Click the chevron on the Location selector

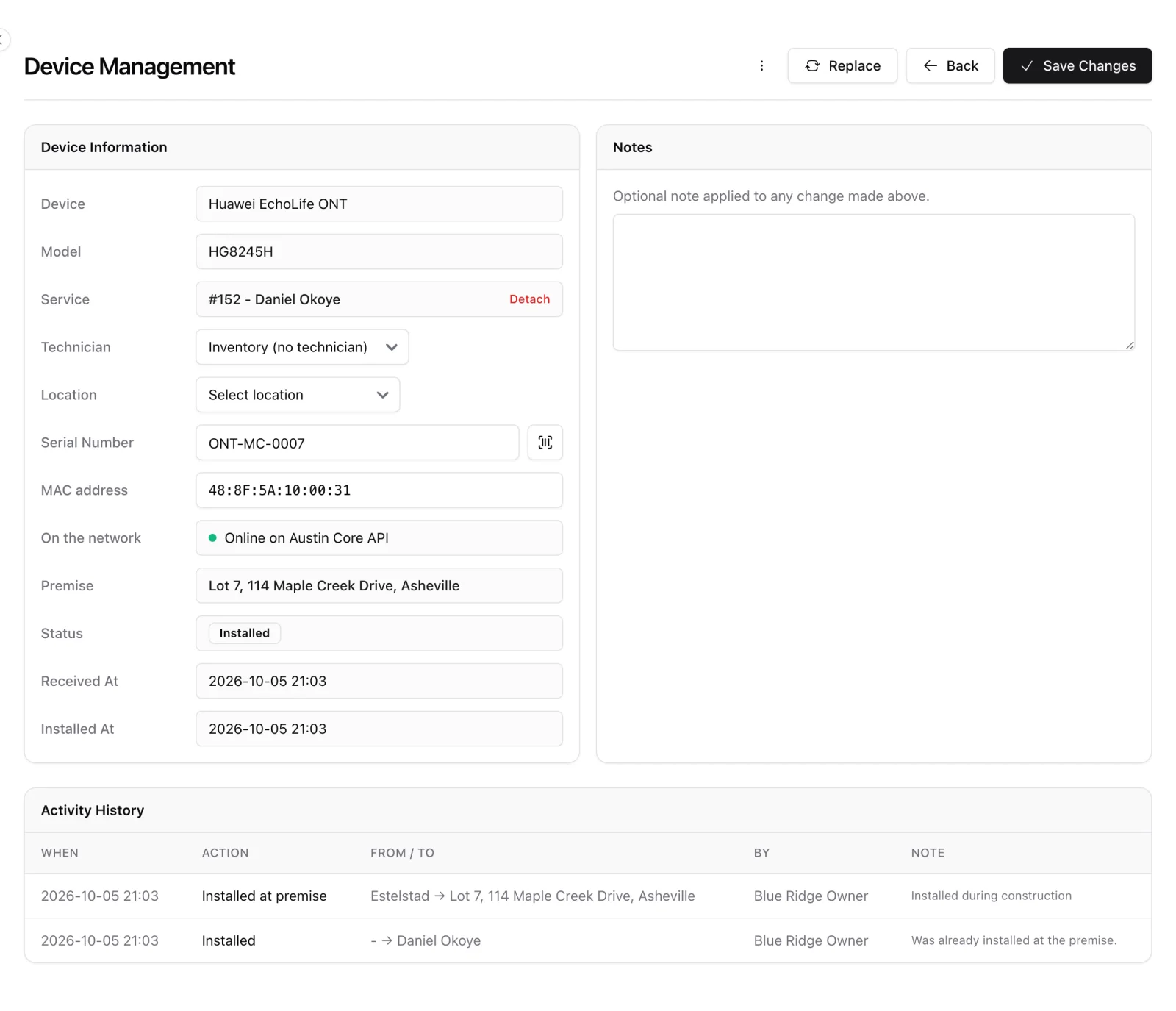[382, 395]
